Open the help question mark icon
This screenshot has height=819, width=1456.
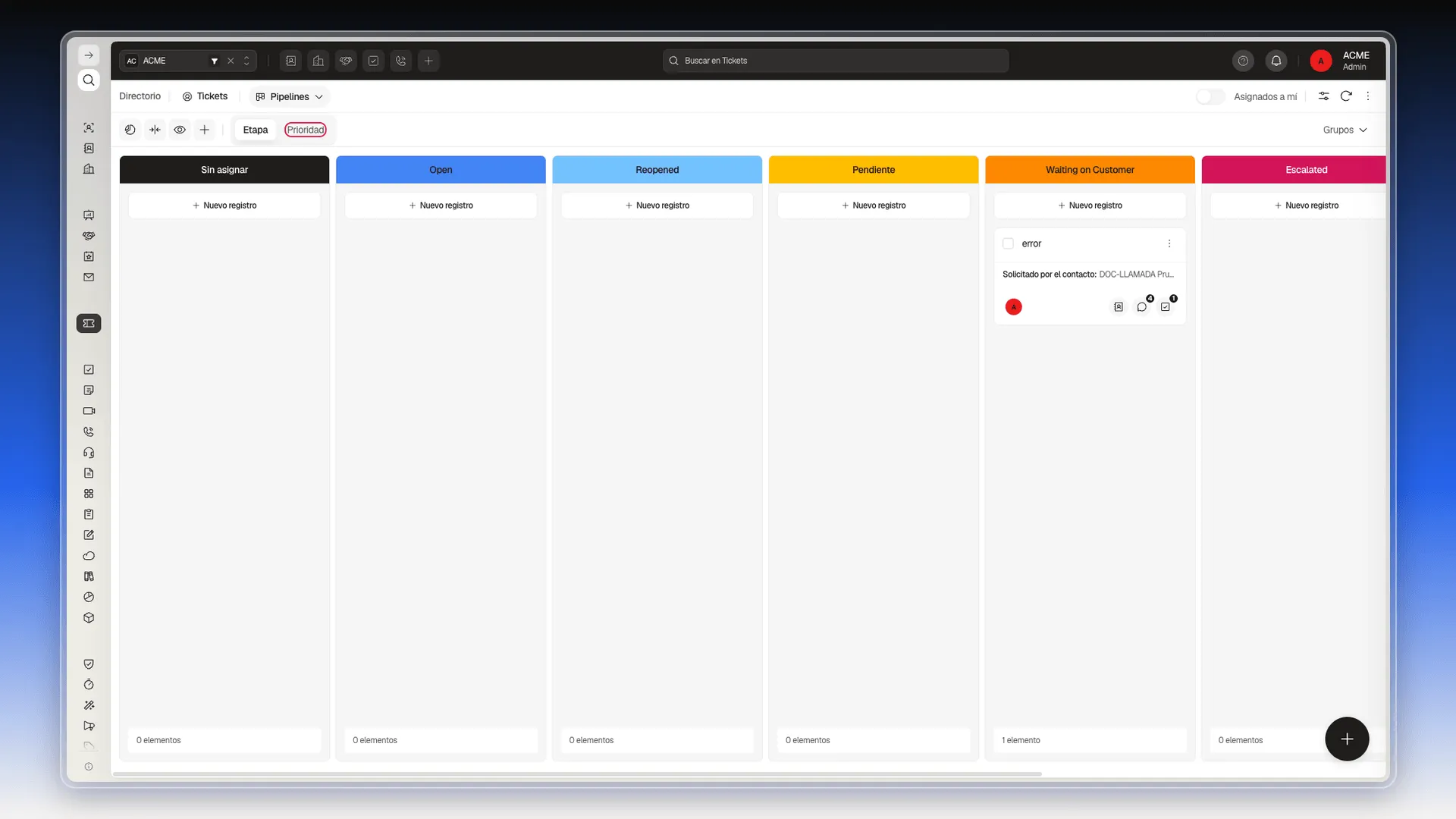1243,61
